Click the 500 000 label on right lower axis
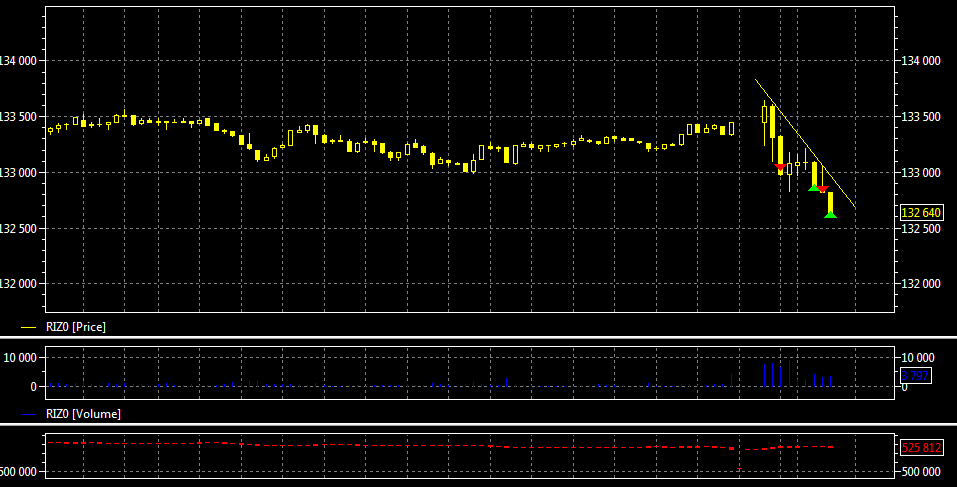This screenshot has height=487, width=957. (x=920, y=472)
